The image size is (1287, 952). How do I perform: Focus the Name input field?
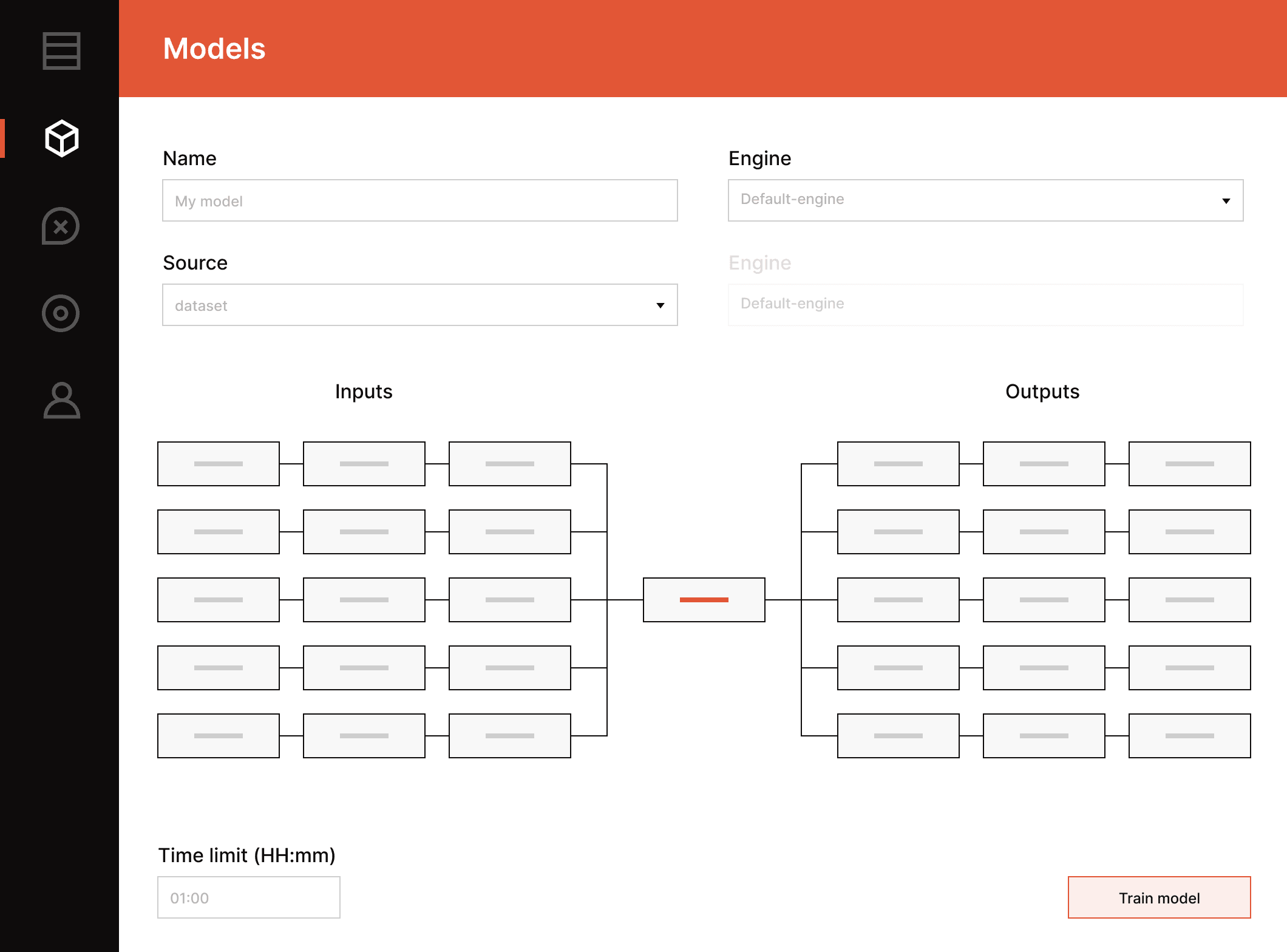tap(419, 200)
